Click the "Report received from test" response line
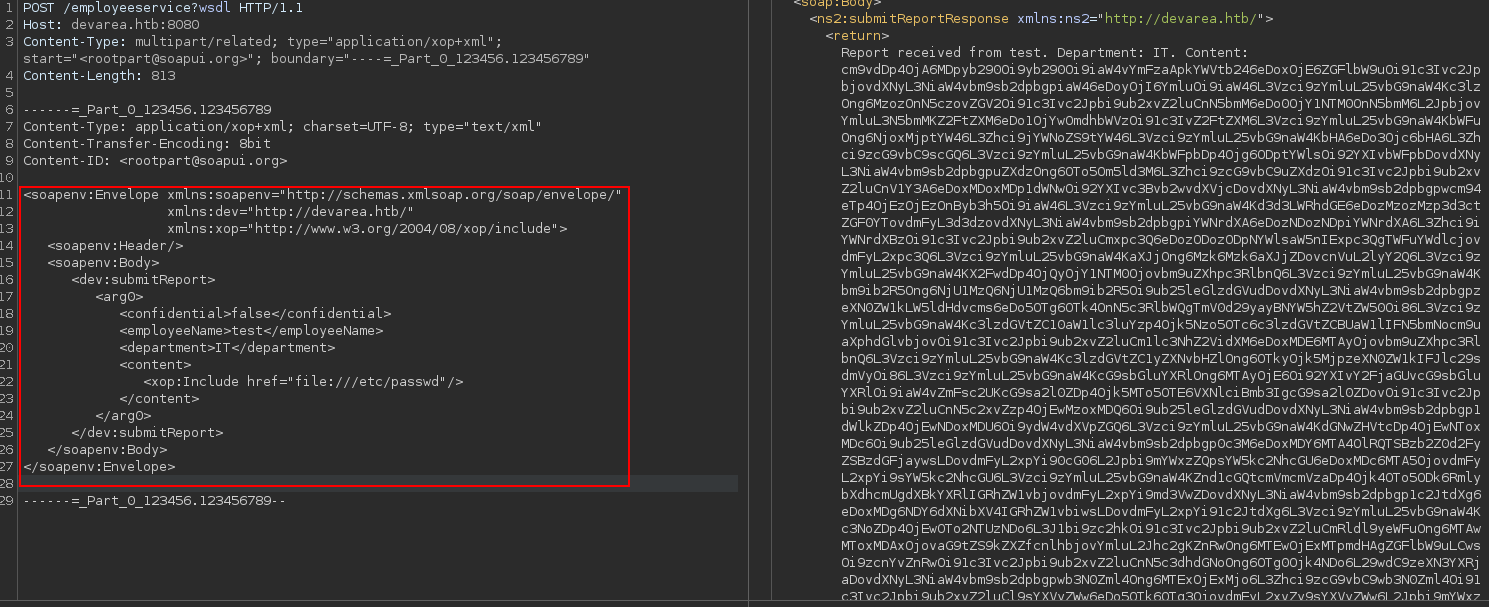The width and height of the screenshot is (1489, 607). pos(1045,52)
